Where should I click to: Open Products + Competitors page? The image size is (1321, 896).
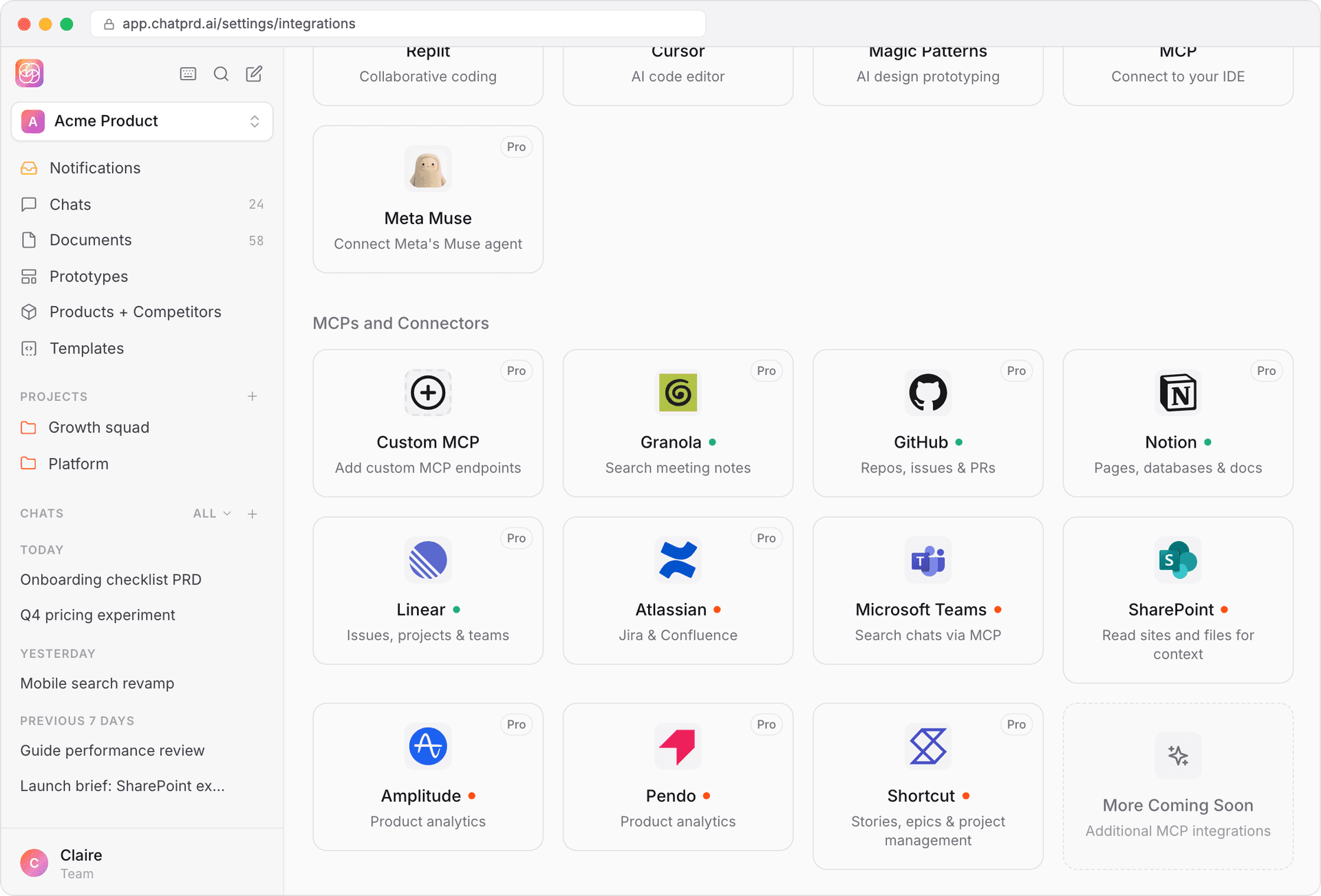(x=142, y=312)
